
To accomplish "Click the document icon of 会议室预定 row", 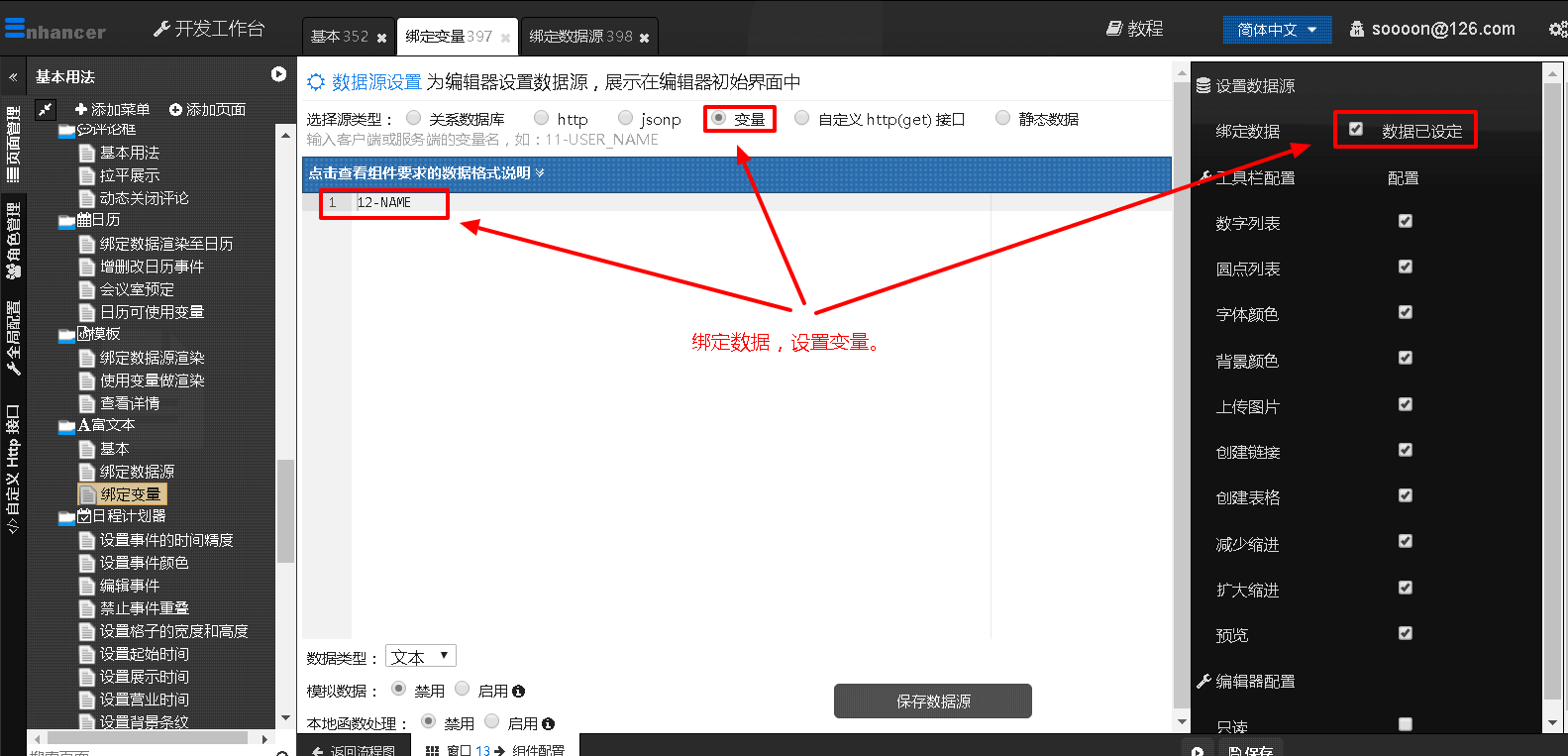I will 87,289.
